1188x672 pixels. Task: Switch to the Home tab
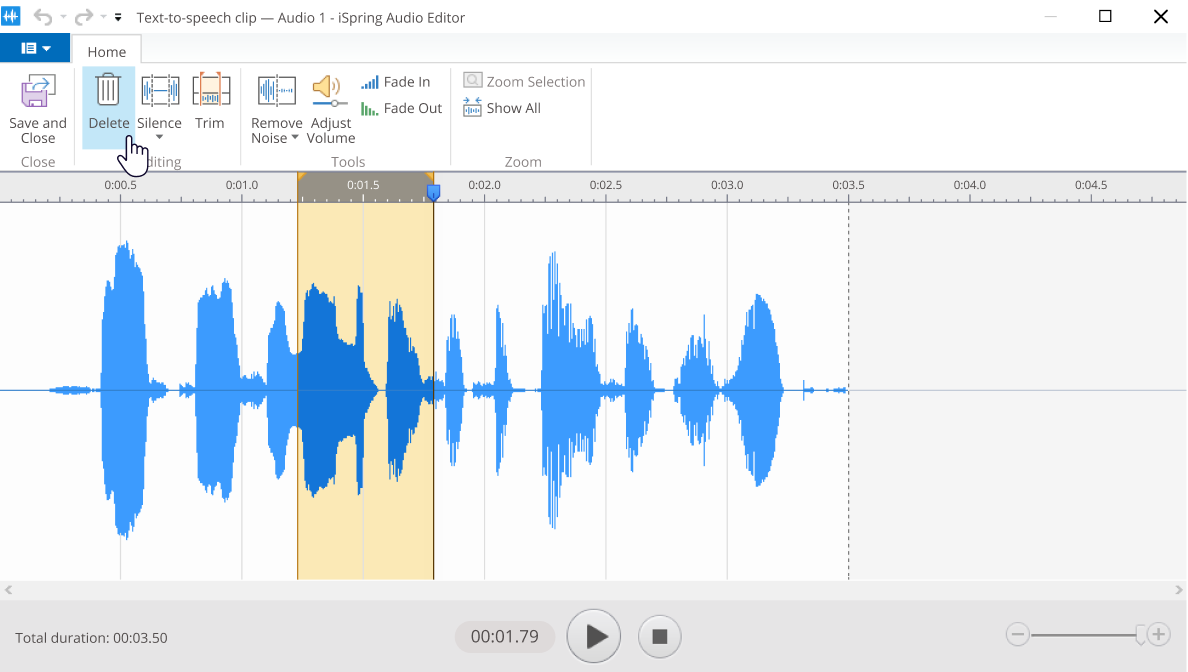coord(106,49)
